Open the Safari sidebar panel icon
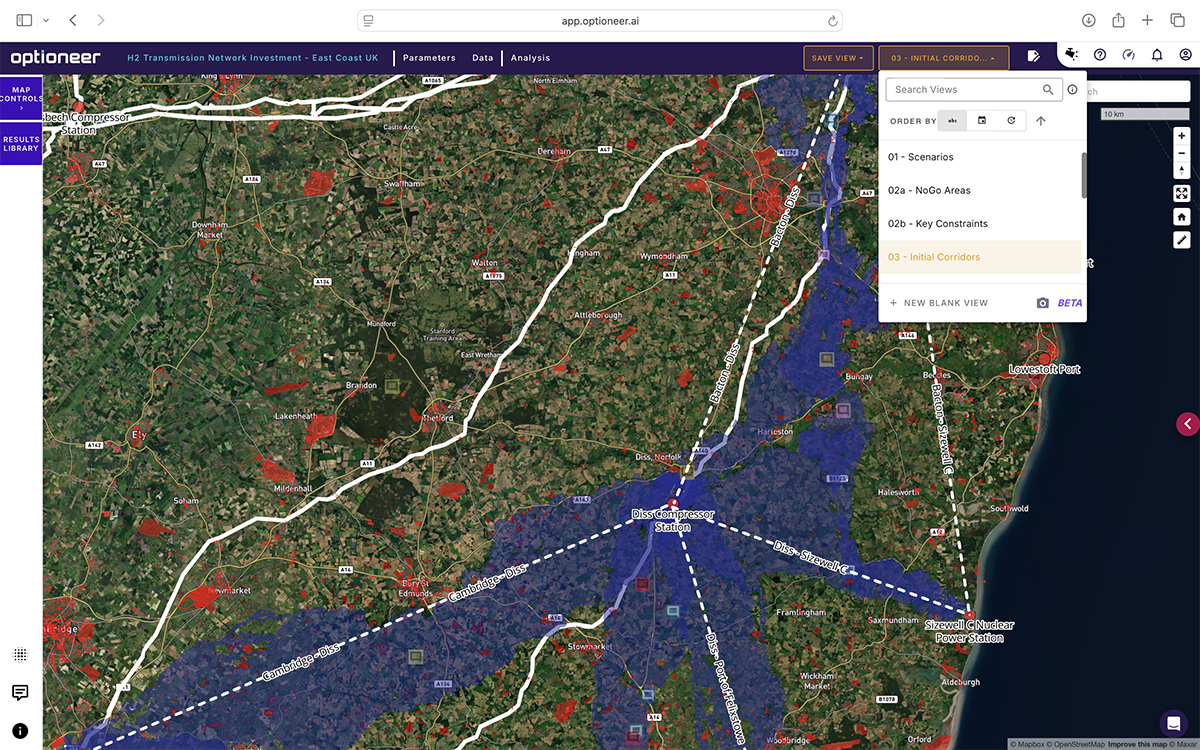The height and width of the screenshot is (750, 1200). click(24, 20)
